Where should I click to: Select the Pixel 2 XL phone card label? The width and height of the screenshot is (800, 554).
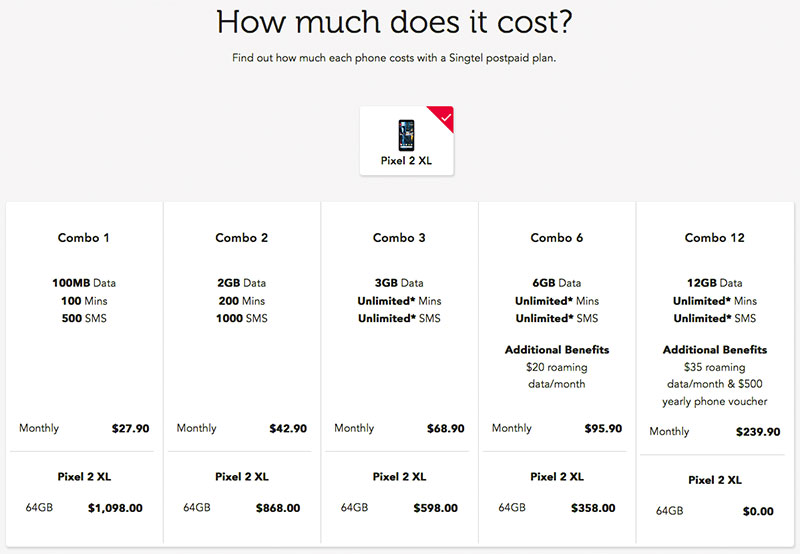click(406, 160)
